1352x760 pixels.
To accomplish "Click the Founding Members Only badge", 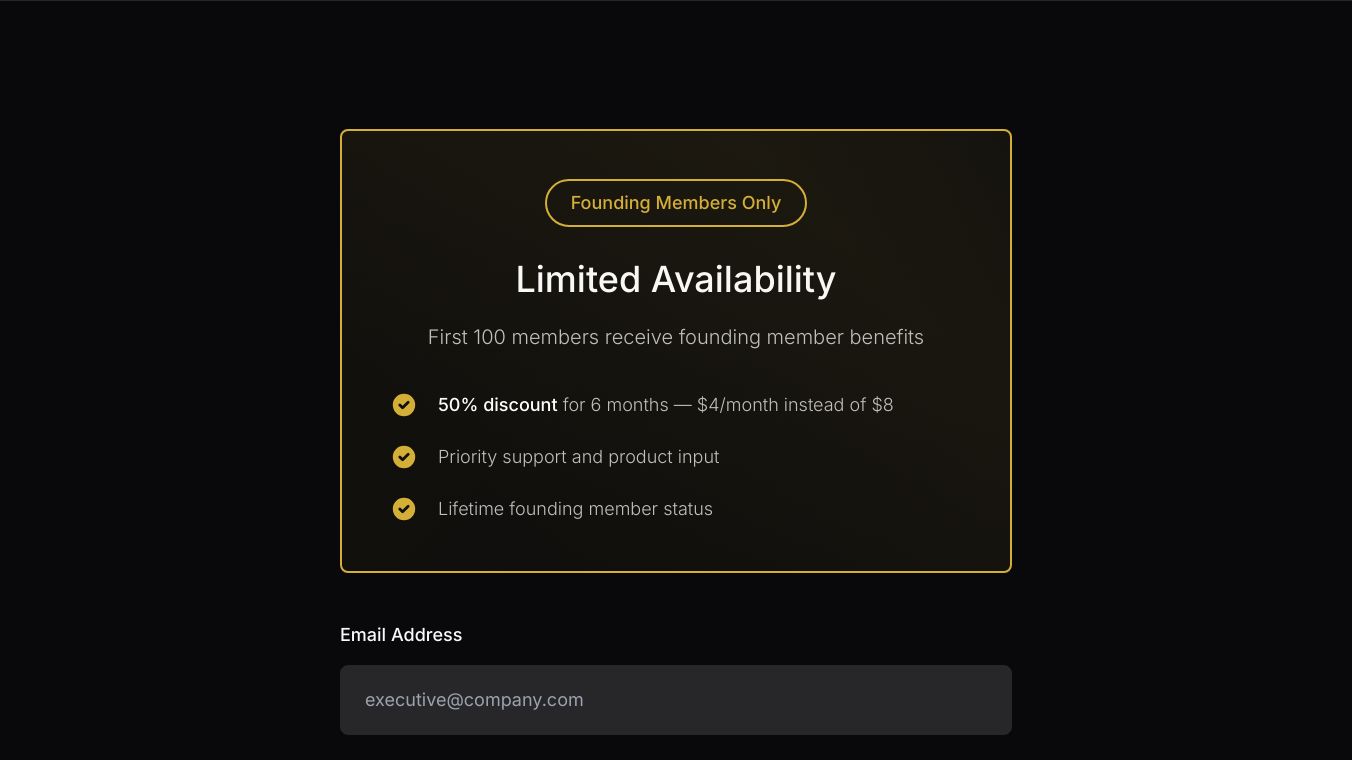I will click(x=675, y=203).
